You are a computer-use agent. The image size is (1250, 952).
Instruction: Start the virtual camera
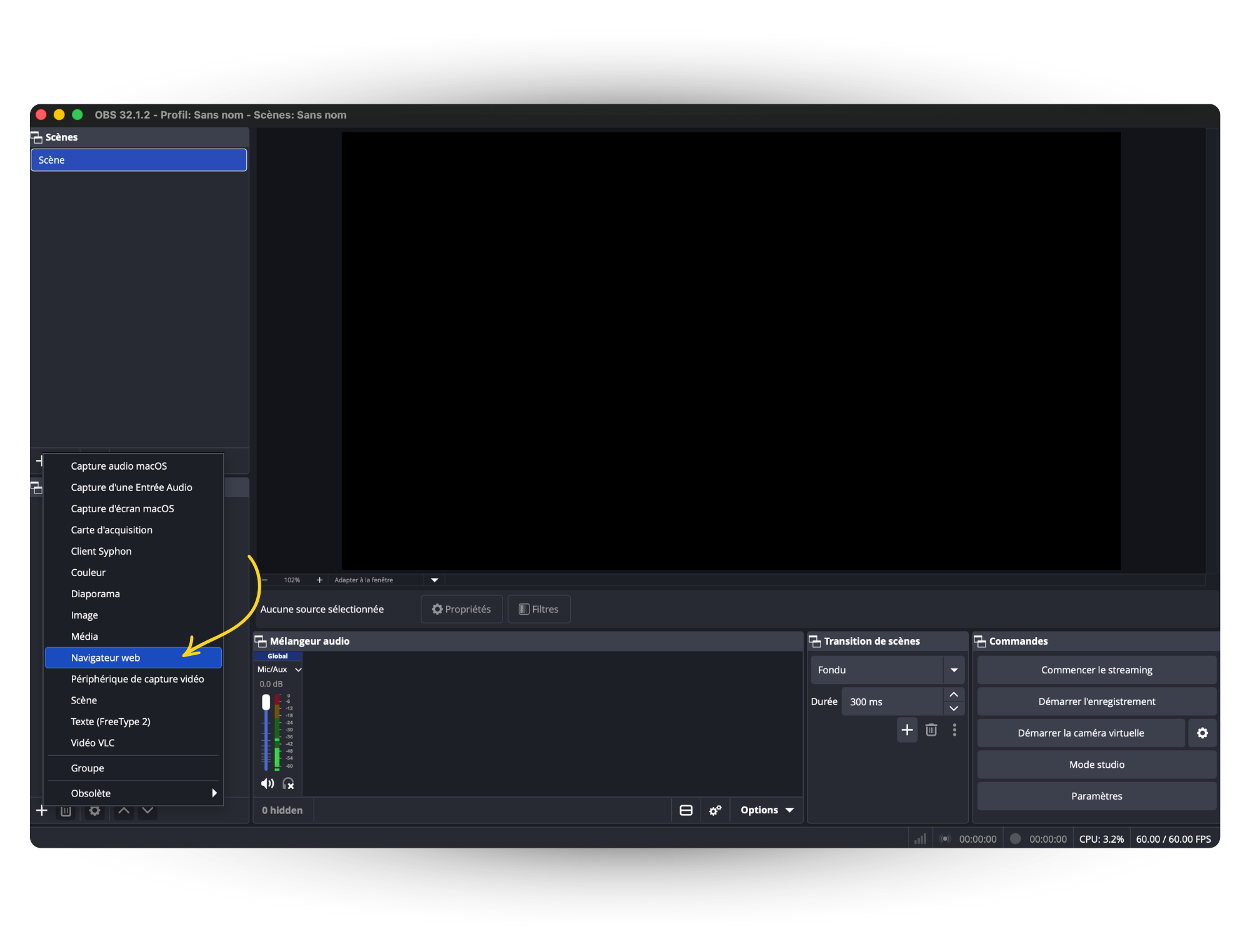[x=1081, y=733]
